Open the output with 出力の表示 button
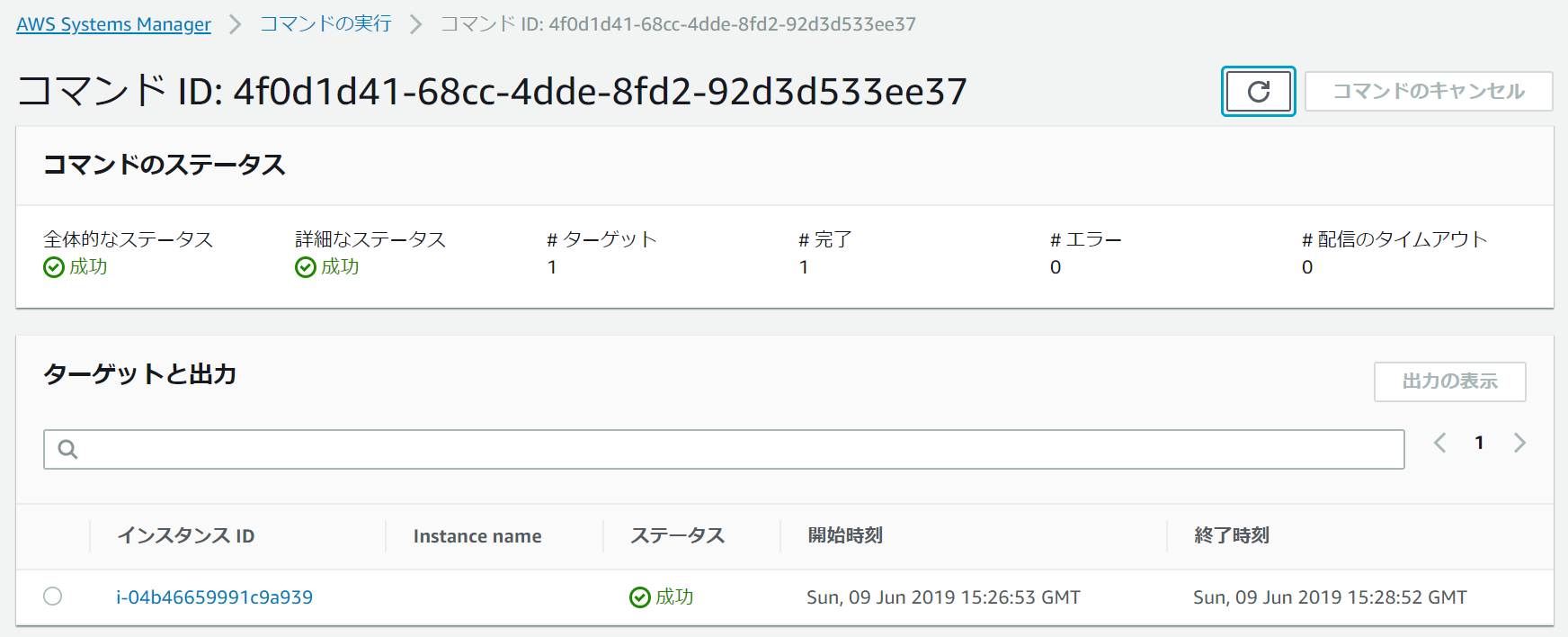 [x=1449, y=381]
